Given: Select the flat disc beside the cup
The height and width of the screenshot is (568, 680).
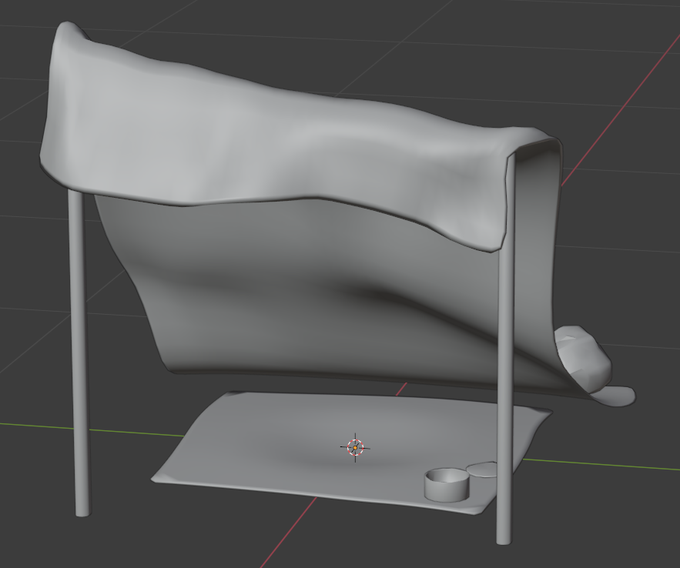Looking at the screenshot, I should coord(482,470).
